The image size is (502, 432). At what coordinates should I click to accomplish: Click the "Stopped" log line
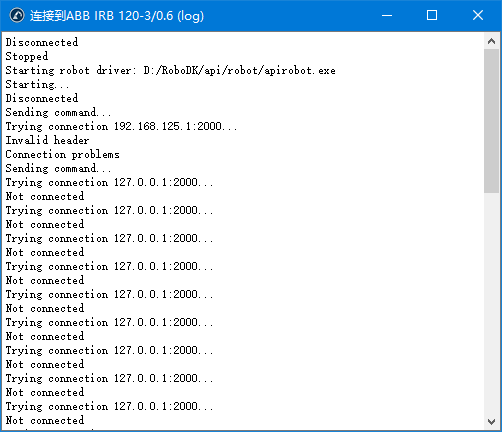click(27, 56)
